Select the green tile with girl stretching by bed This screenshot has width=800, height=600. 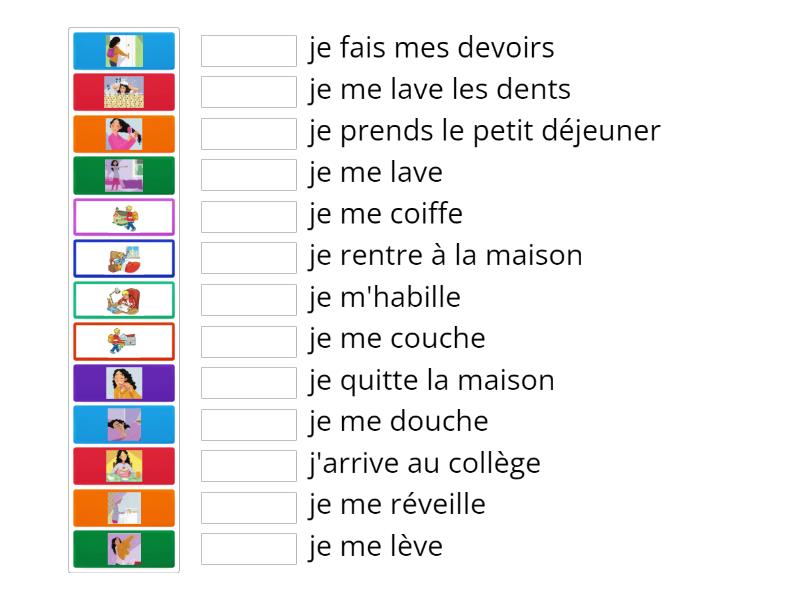tap(124, 175)
